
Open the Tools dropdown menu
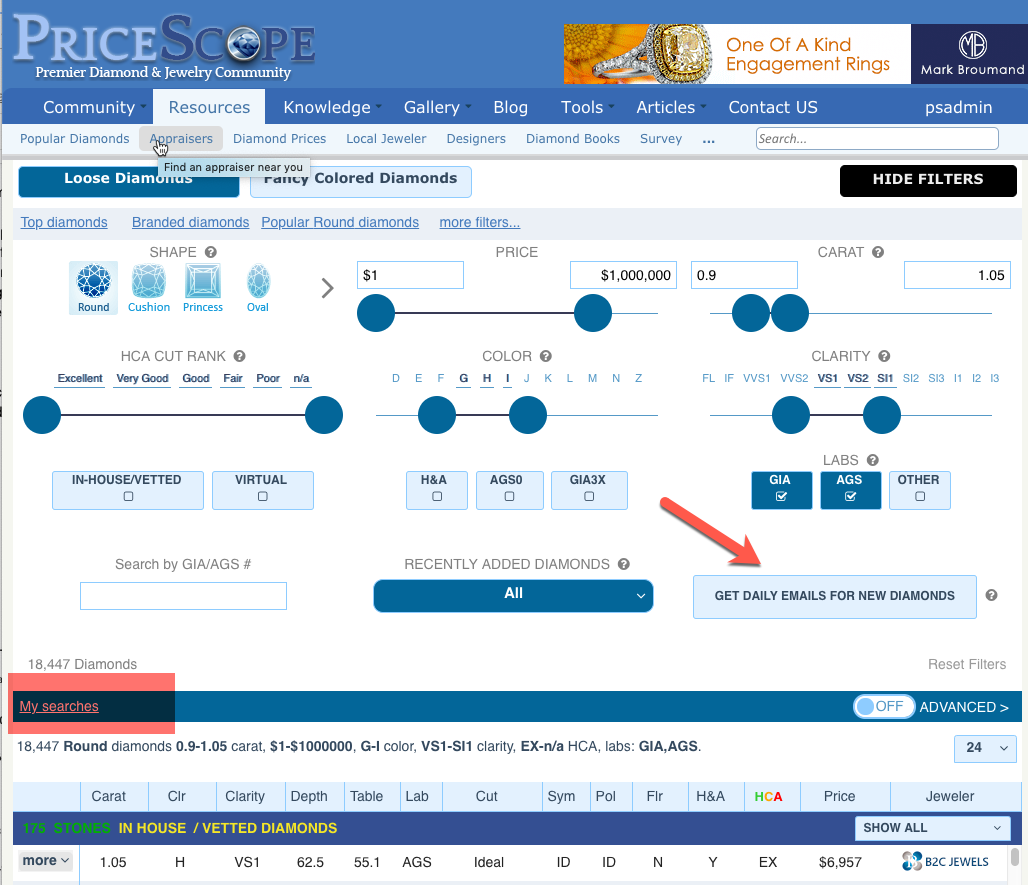click(587, 107)
